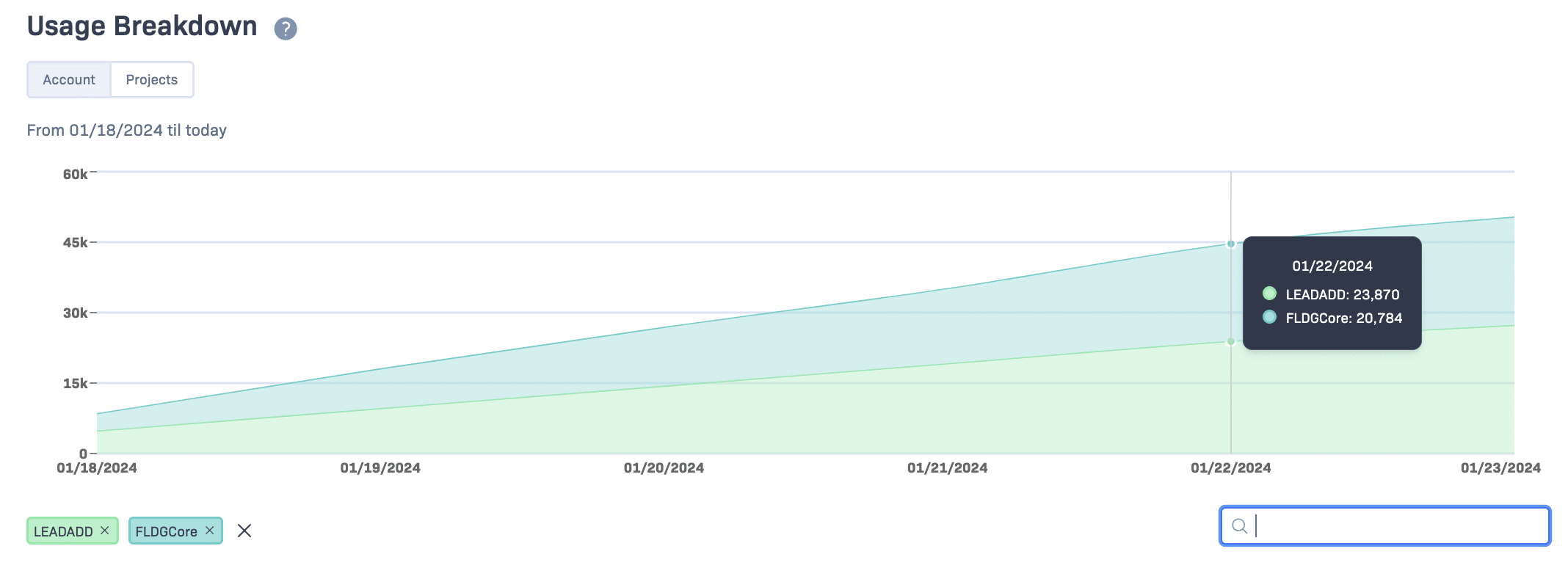Click the green LEADADD dot in tooltip
Viewport: 1568px width, 568px height.
point(1269,294)
